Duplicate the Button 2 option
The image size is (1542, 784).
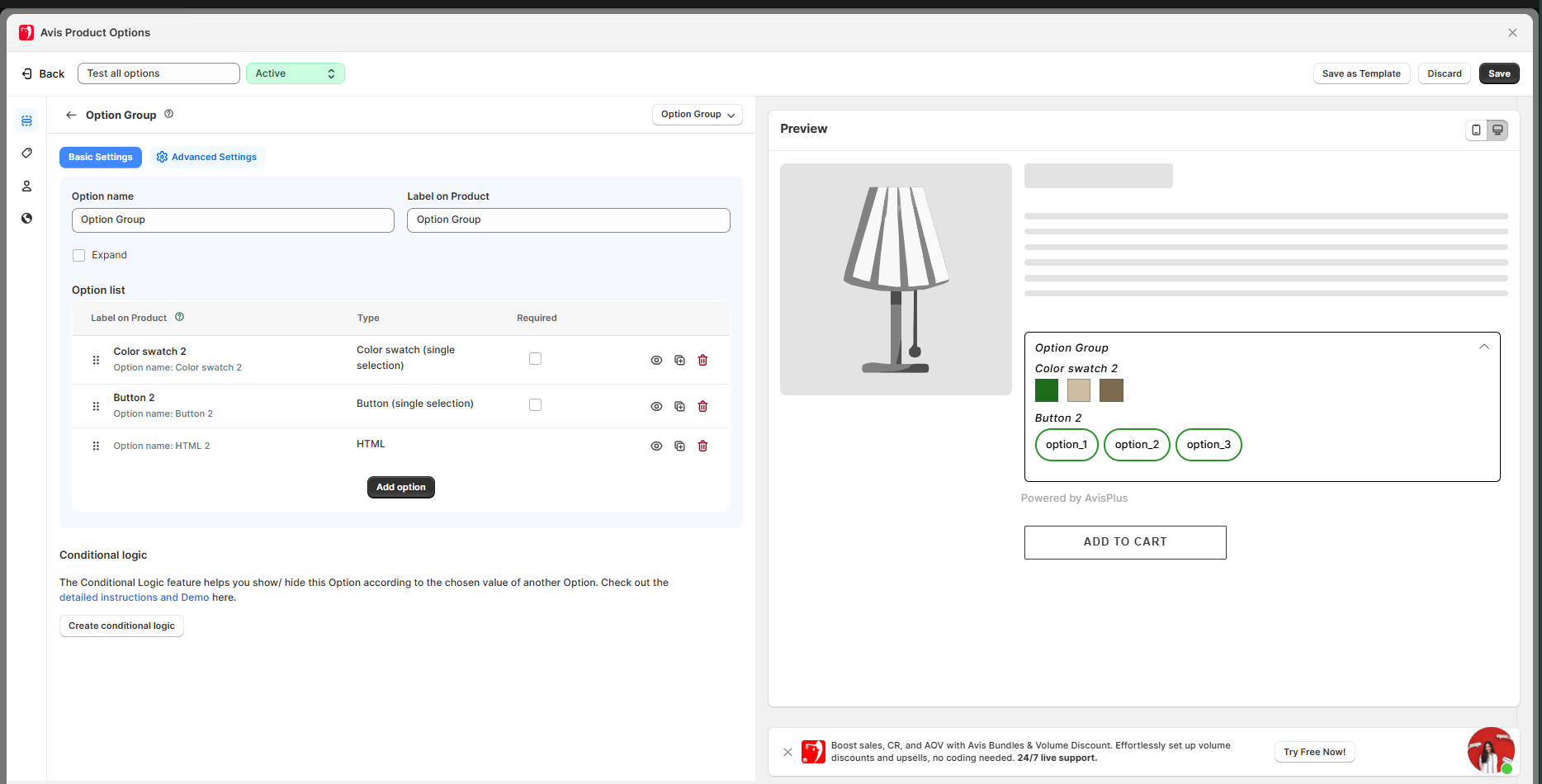tap(679, 406)
